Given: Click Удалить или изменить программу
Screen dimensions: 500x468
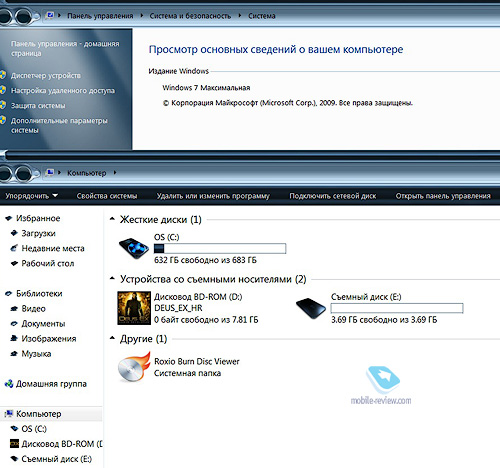Looking at the screenshot, I should [x=213, y=196].
